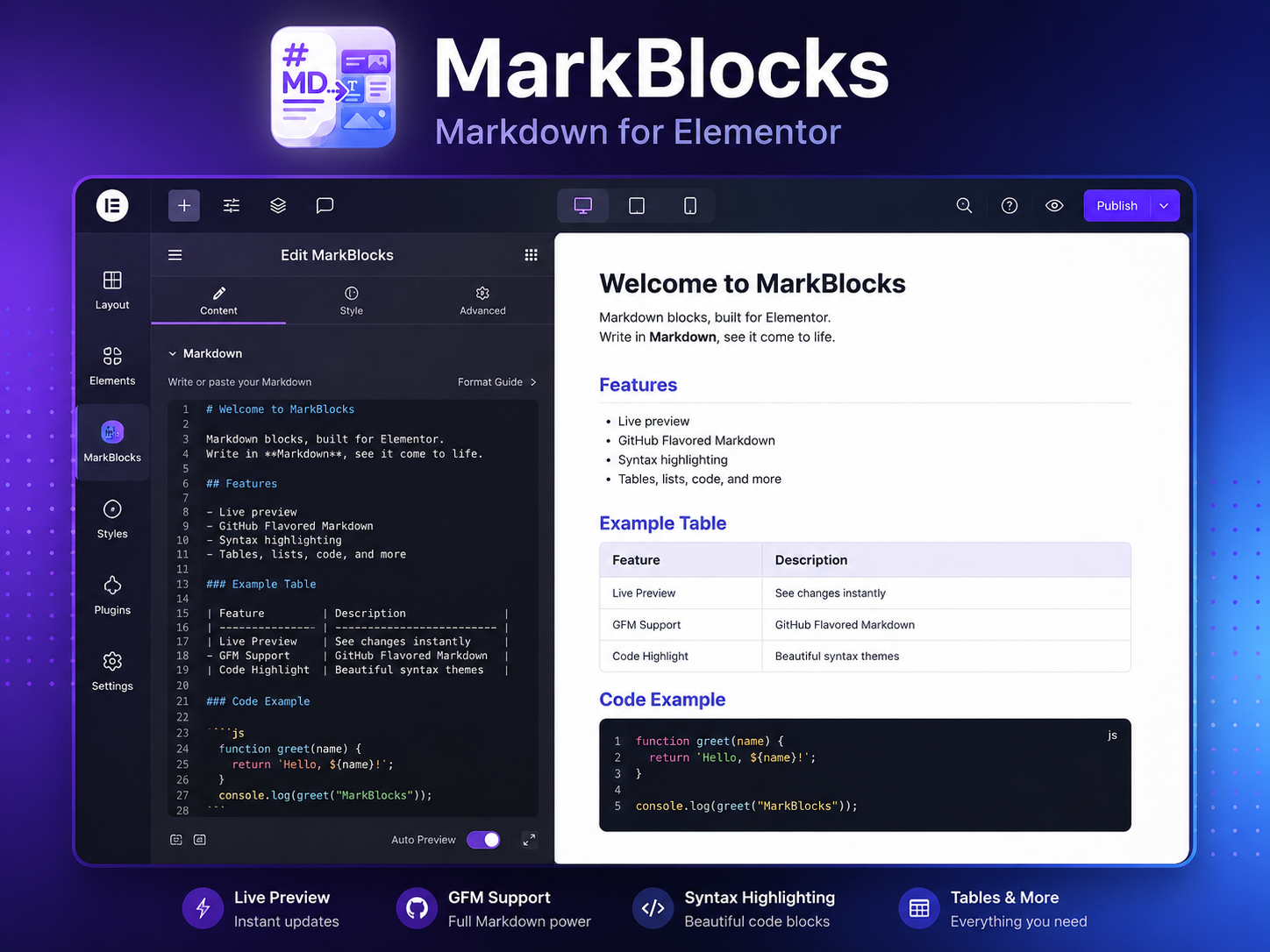1270x952 pixels.
Task: Switch to tablet preview mode
Action: pyautogui.click(x=637, y=206)
